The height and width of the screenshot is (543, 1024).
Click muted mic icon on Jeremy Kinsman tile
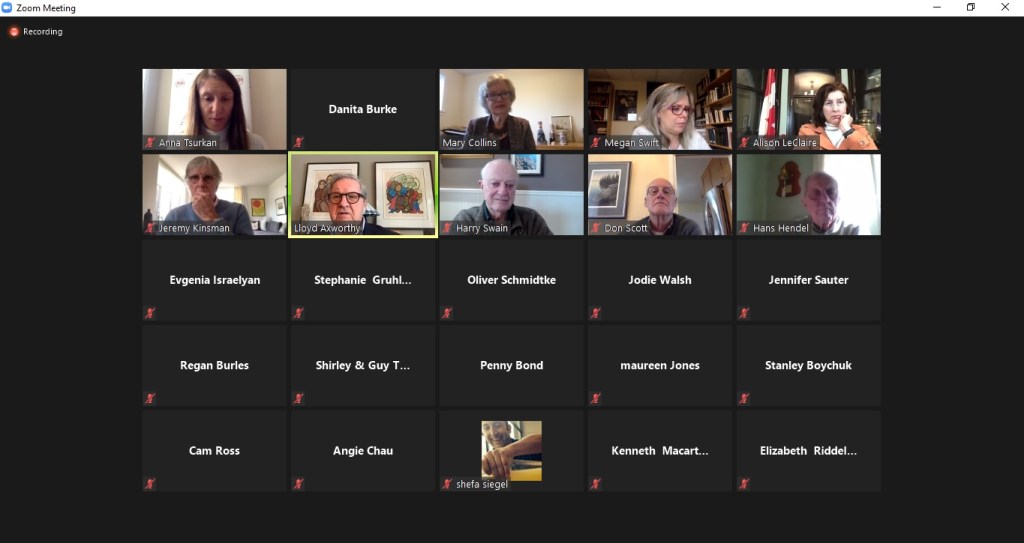pyautogui.click(x=150, y=228)
